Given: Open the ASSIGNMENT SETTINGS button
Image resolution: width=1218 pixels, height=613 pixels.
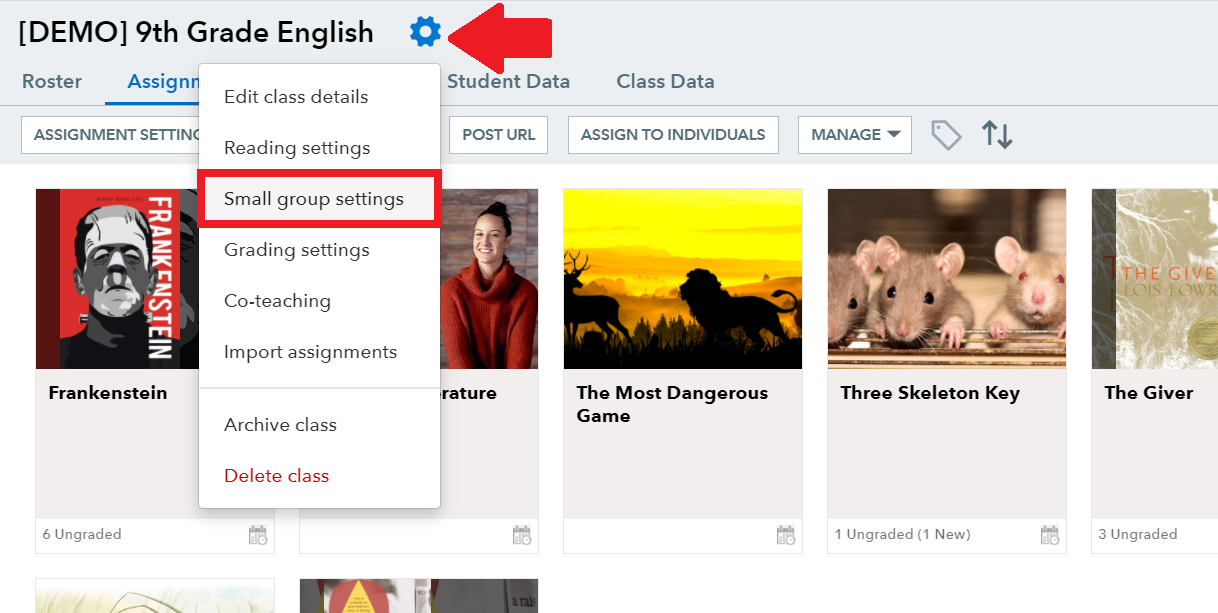Looking at the screenshot, I should (x=112, y=135).
